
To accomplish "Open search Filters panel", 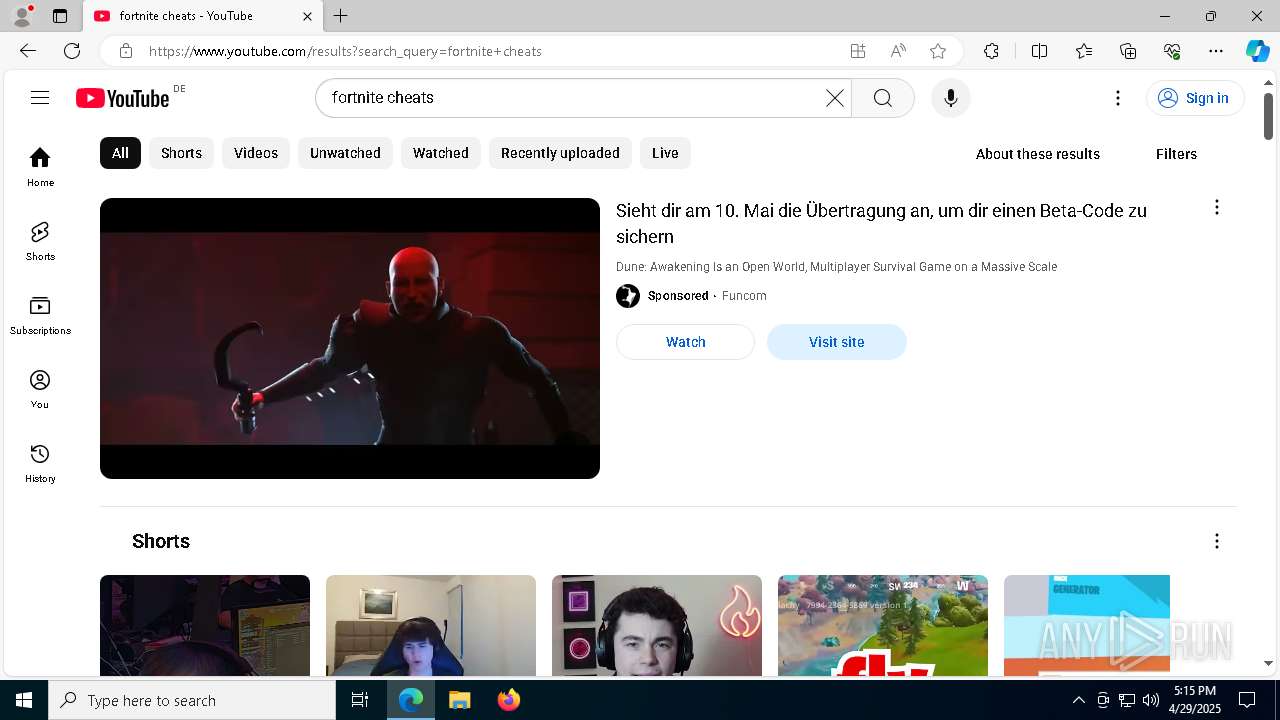I will pos(1176,154).
